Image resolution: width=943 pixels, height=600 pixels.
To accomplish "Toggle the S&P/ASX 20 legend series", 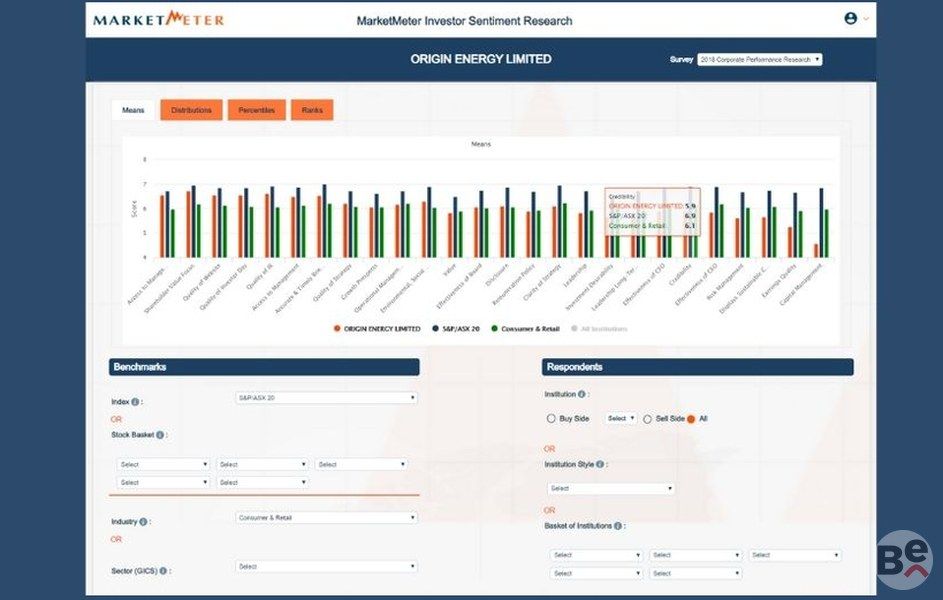I will (456, 329).
